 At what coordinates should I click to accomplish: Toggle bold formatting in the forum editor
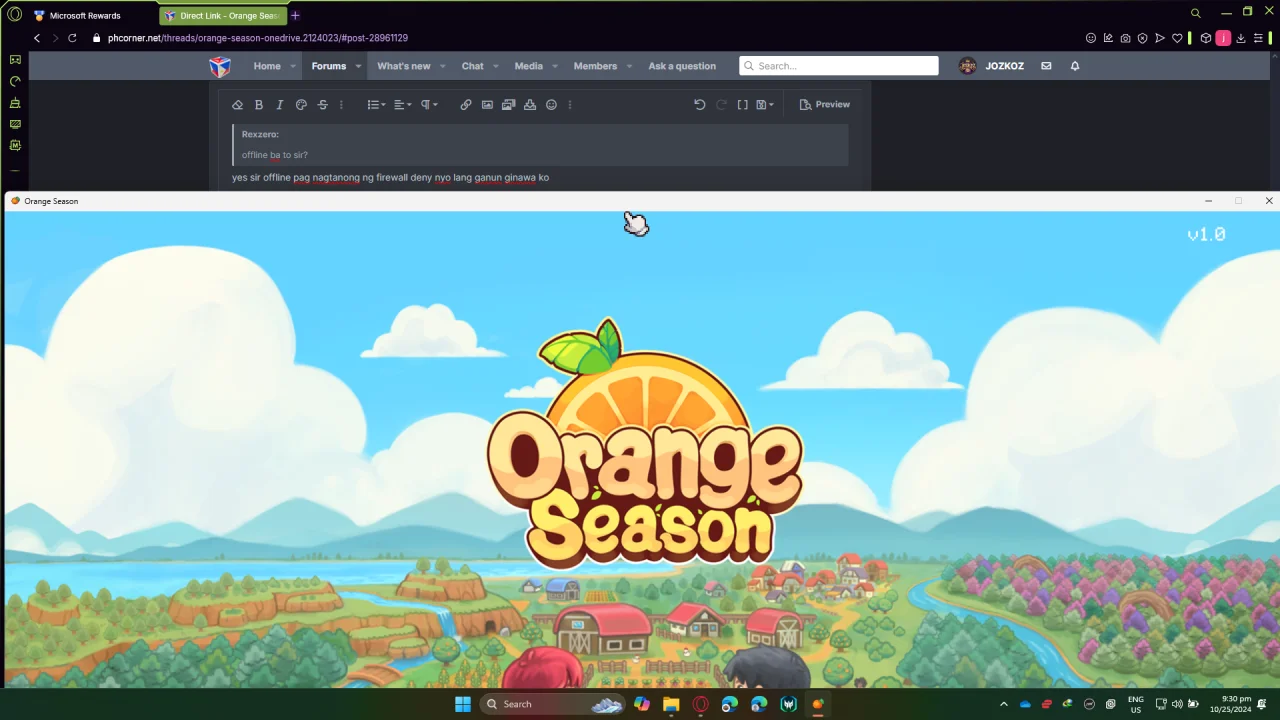coord(259,105)
